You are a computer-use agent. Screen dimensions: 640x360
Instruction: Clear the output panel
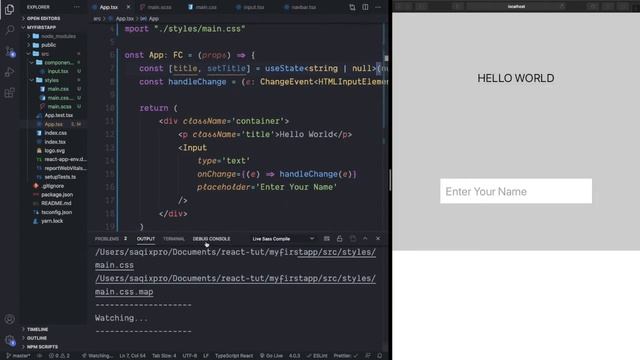tap(327, 239)
